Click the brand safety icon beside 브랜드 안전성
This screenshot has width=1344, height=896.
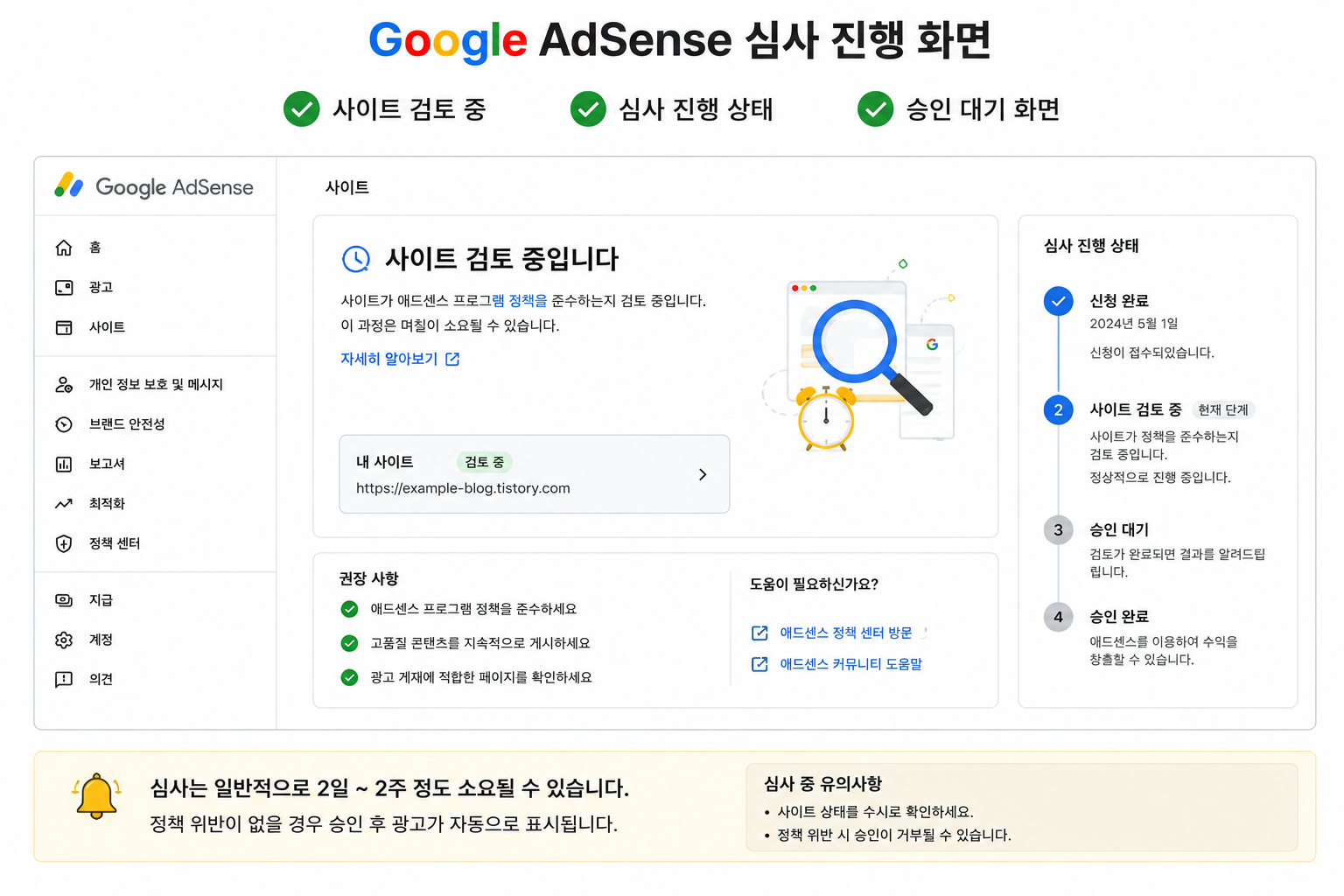click(64, 424)
